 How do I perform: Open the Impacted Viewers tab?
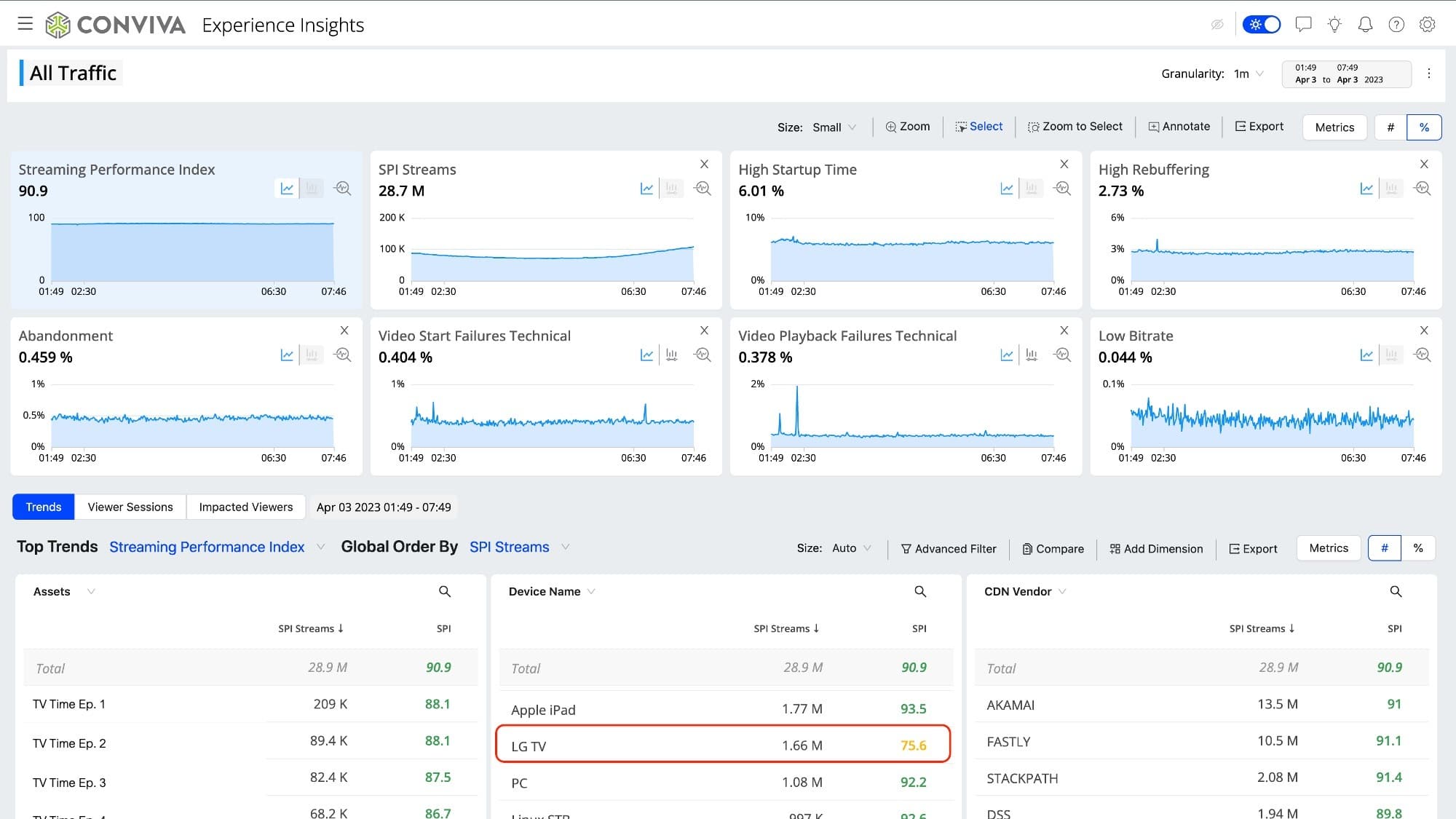tap(245, 507)
